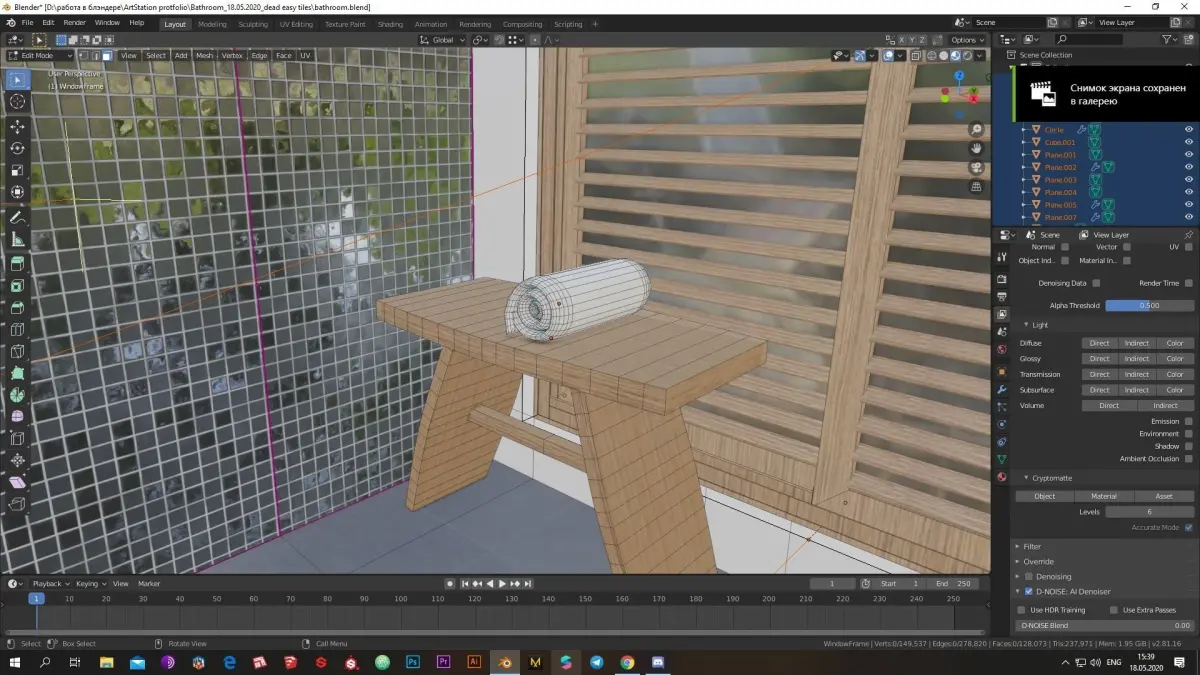Collapse the Cryptomatte panel
Screen dimensions: 1200x675
[1026, 478]
